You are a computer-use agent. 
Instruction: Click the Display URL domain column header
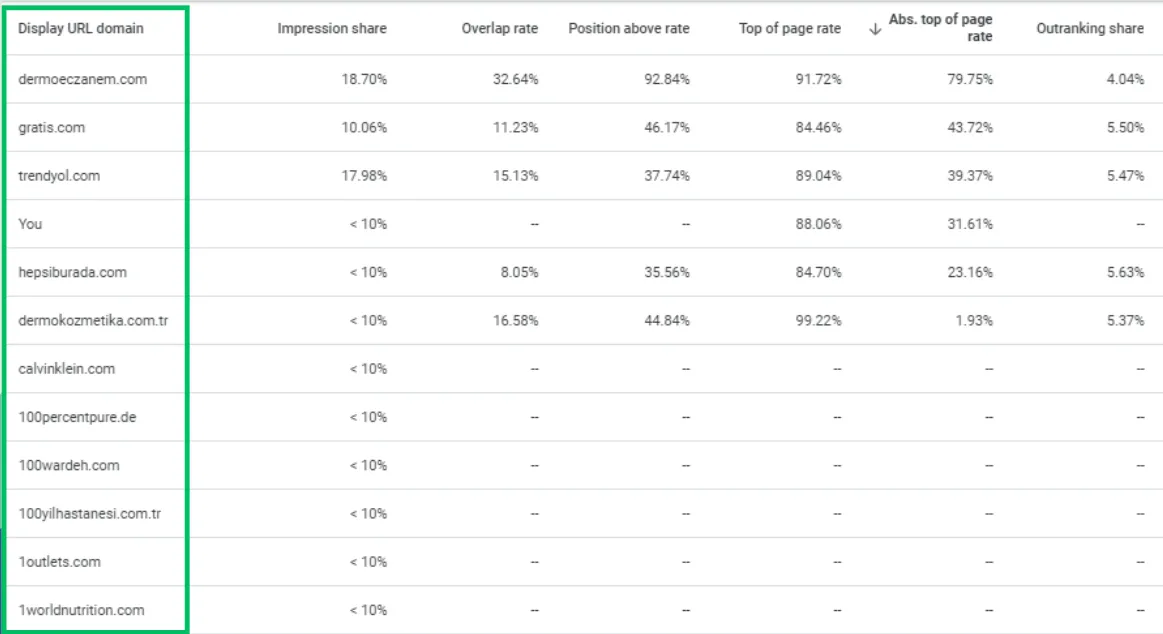pos(81,29)
